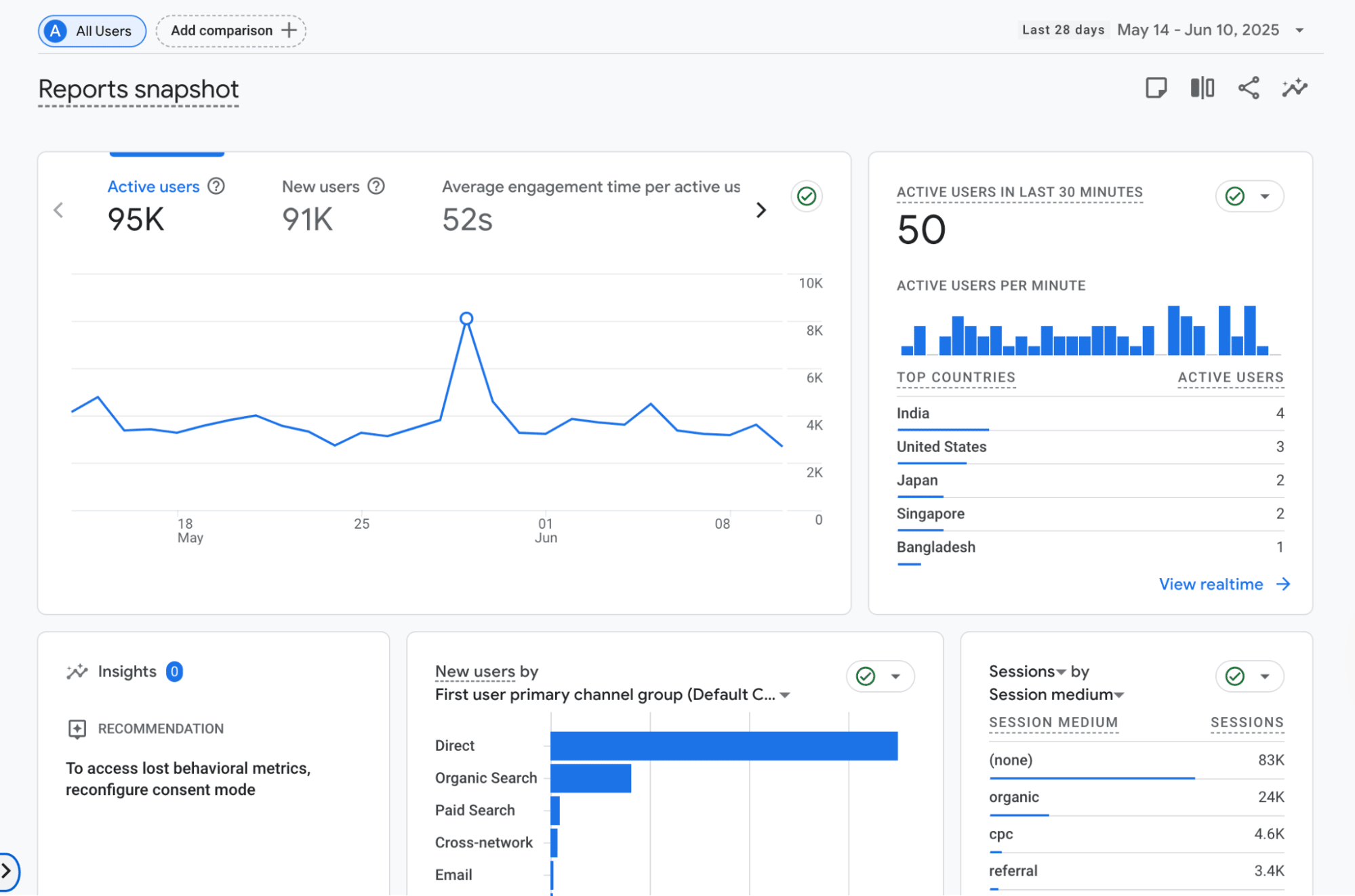Open the date range picker dropdown
1355x896 pixels.
1300,30
